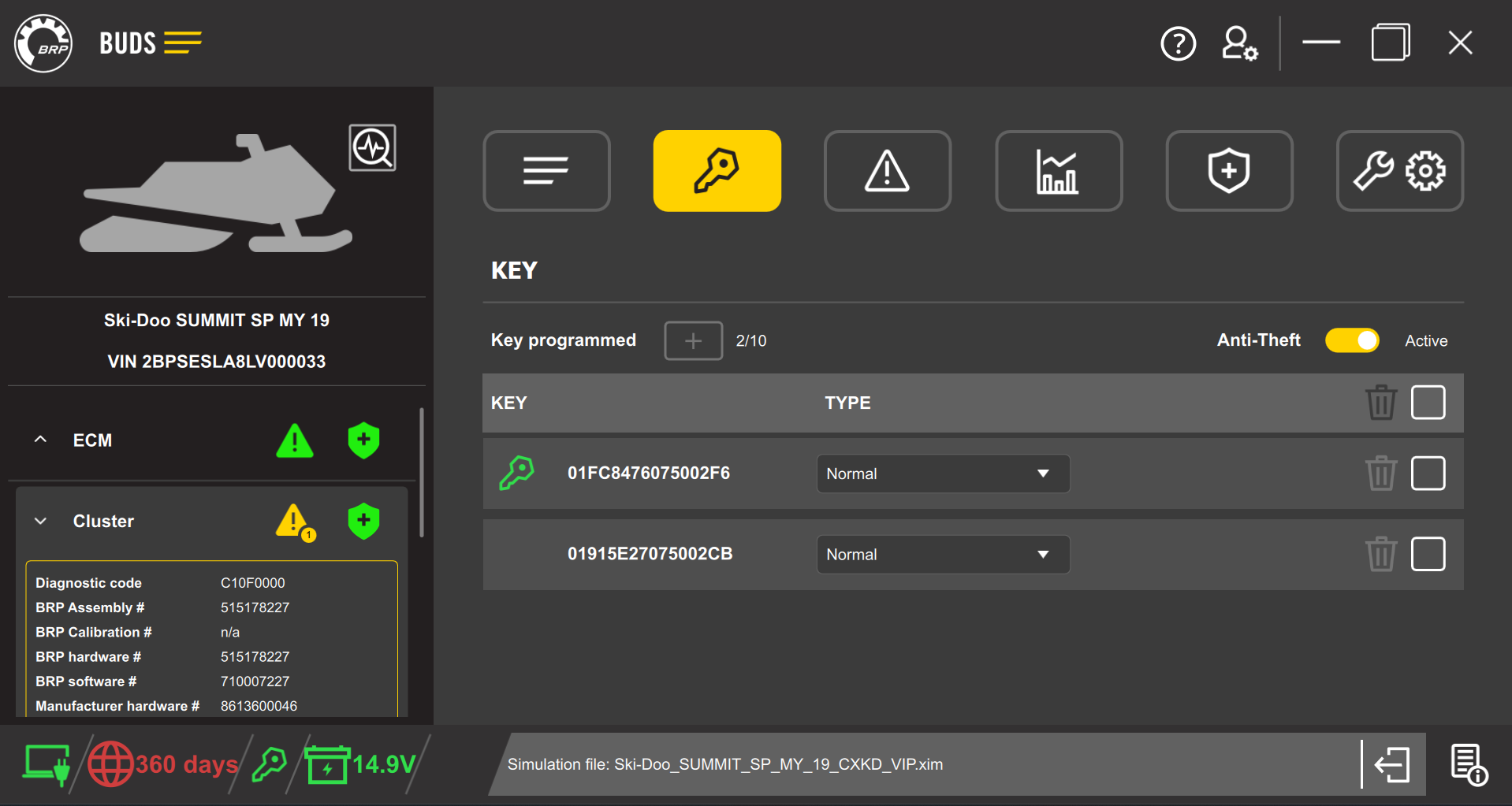
Task: Switch to the Faults warning tab
Action: [887, 171]
